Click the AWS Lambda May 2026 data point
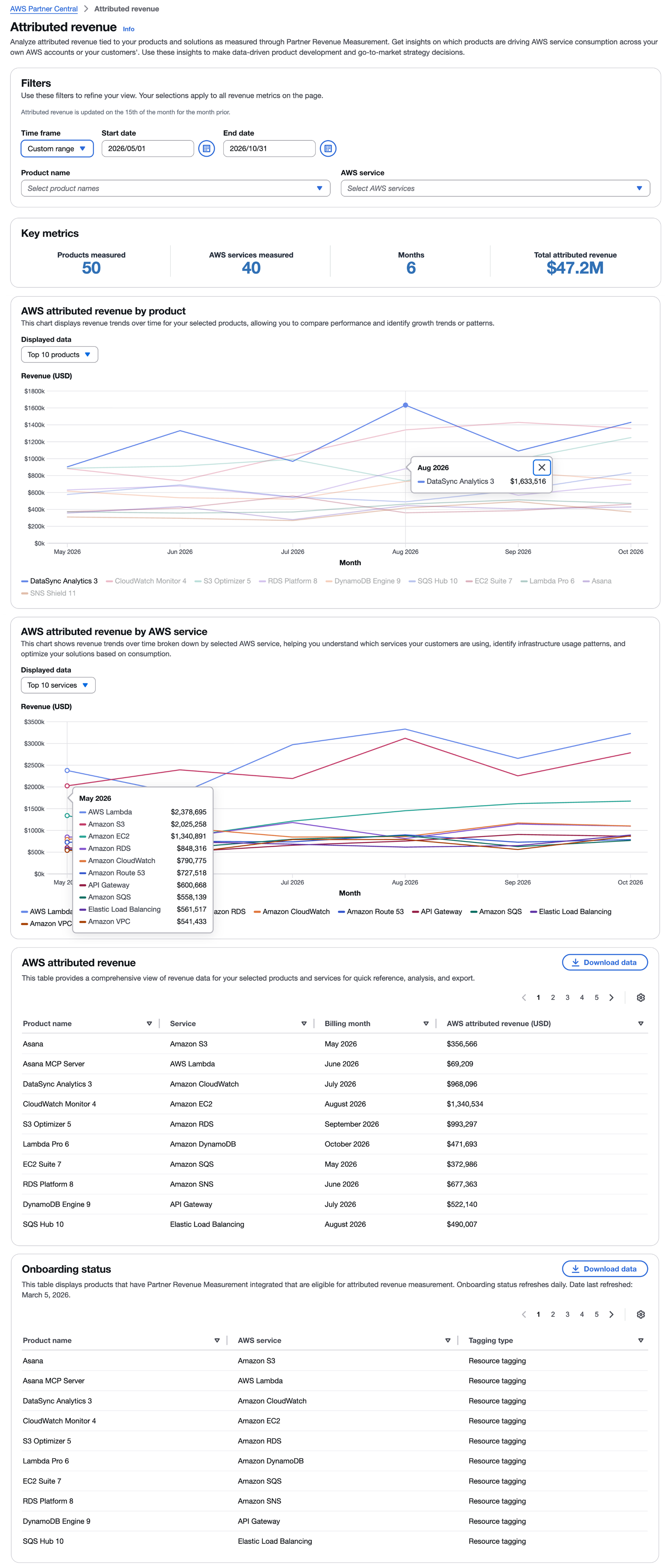 tap(67, 771)
